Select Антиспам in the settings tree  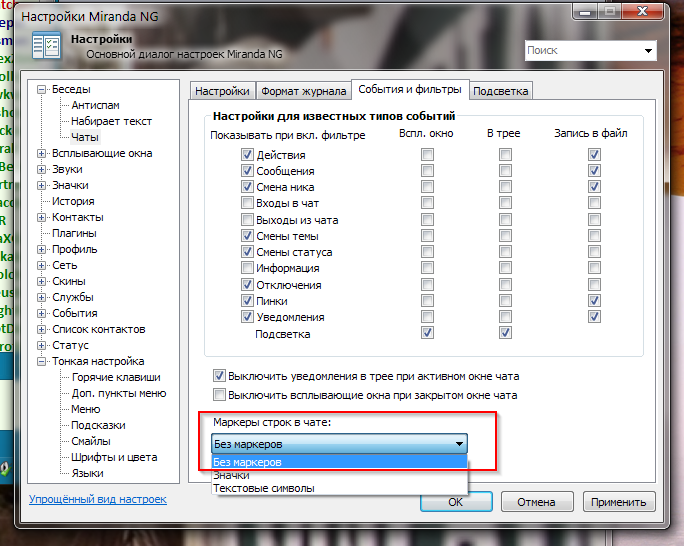click(x=95, y=105)
